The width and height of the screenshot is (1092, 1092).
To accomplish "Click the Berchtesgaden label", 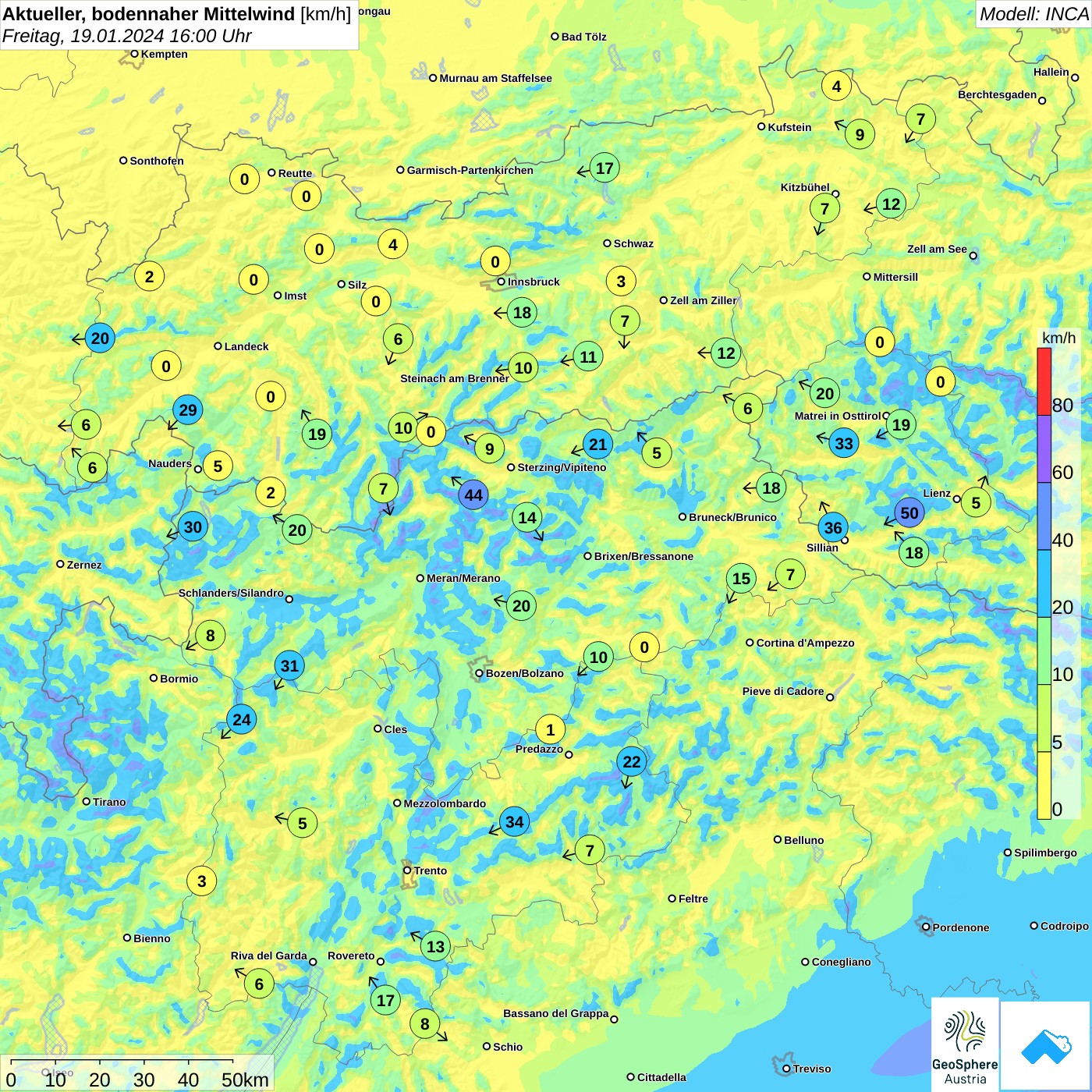I will pos(997,94).
